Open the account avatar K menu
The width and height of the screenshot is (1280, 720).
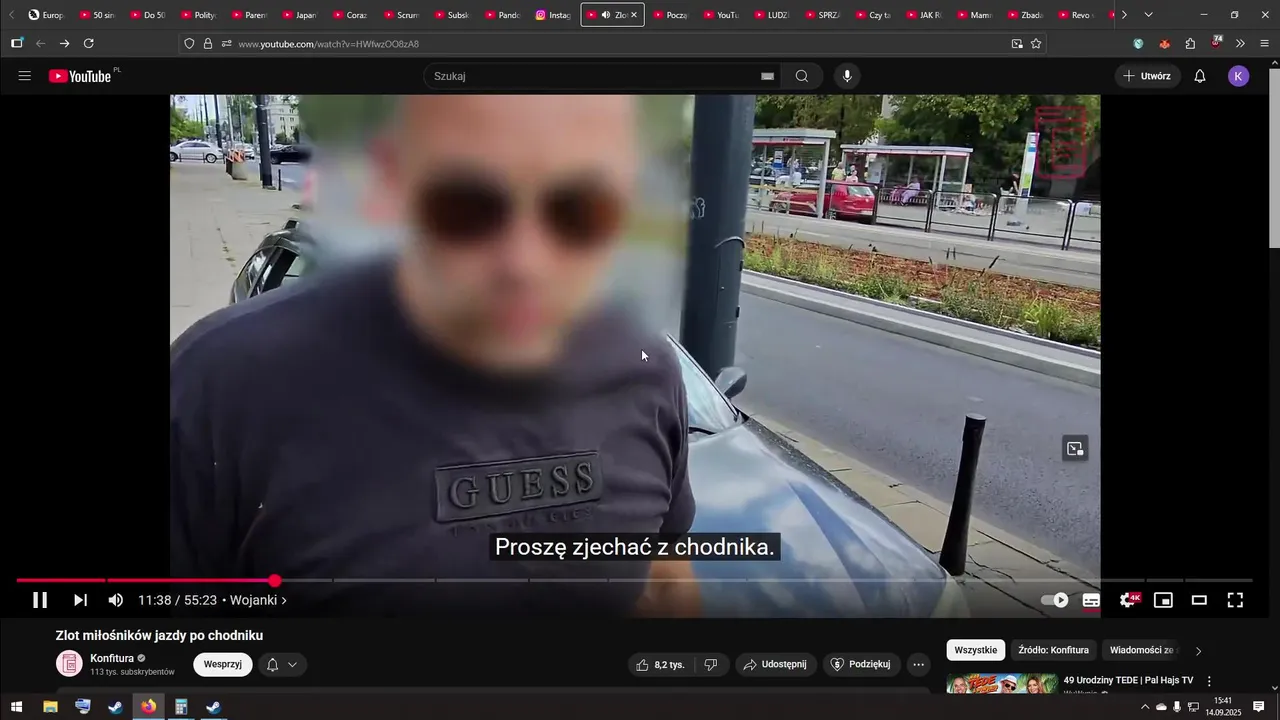[x=1238, y=76]
